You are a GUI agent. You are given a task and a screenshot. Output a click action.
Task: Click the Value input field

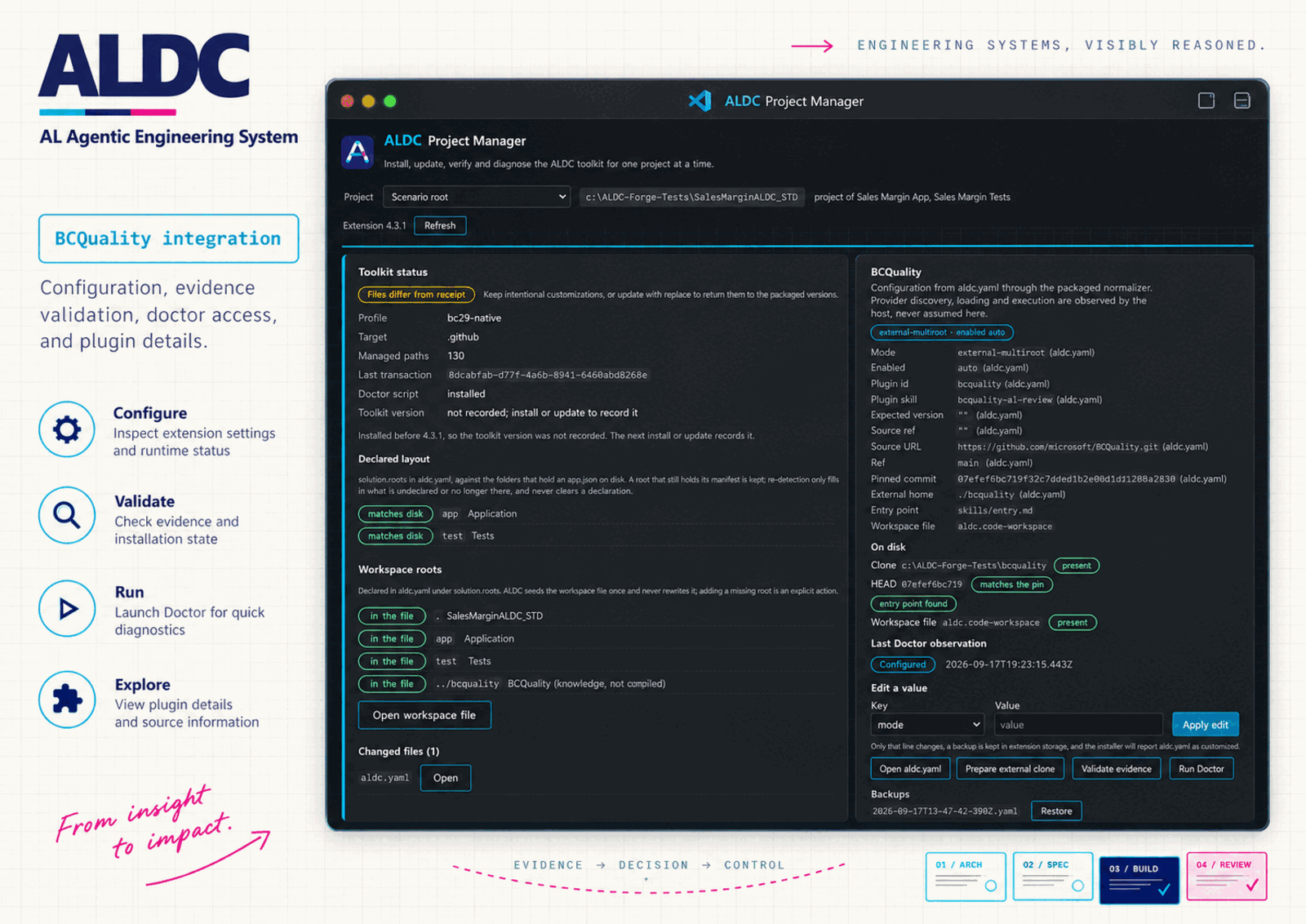pyautogui.click(x=1078, y=725)
